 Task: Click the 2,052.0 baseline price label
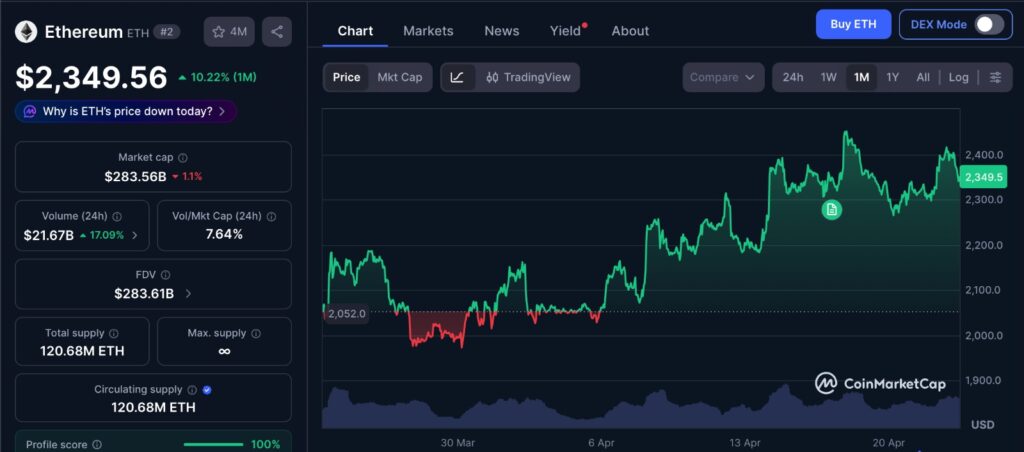[x=346, y=314]
